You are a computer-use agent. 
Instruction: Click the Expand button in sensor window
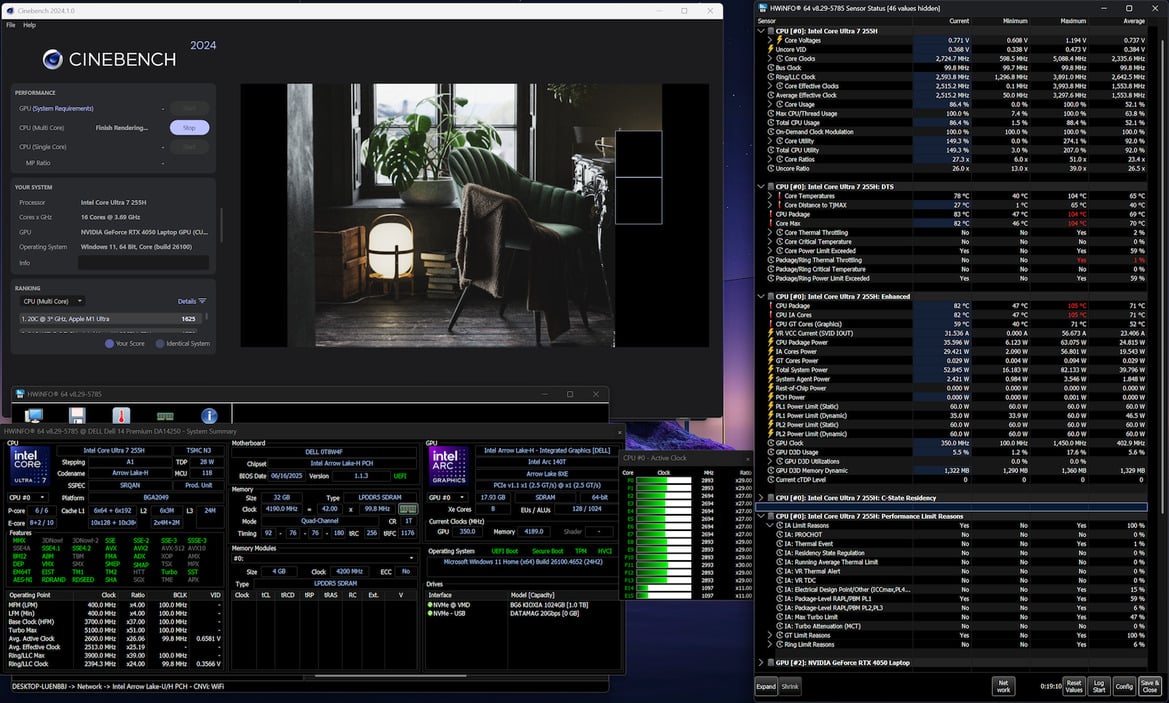(766, 687)
